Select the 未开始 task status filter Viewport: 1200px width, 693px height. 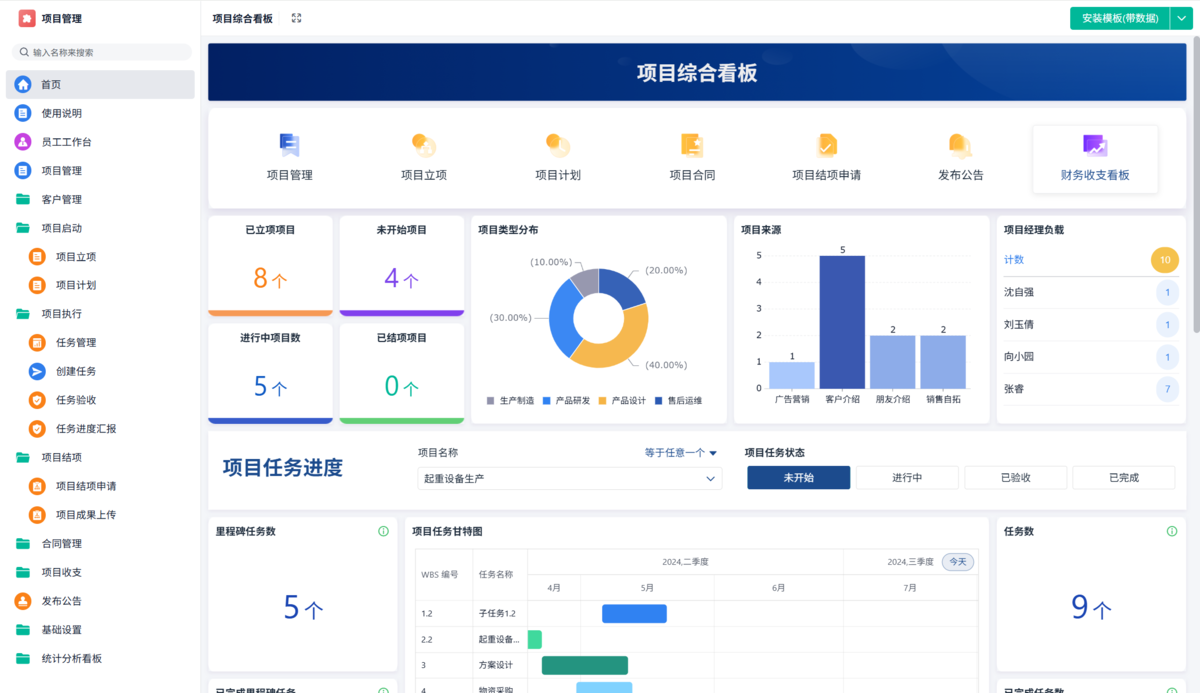click(798, 478)
